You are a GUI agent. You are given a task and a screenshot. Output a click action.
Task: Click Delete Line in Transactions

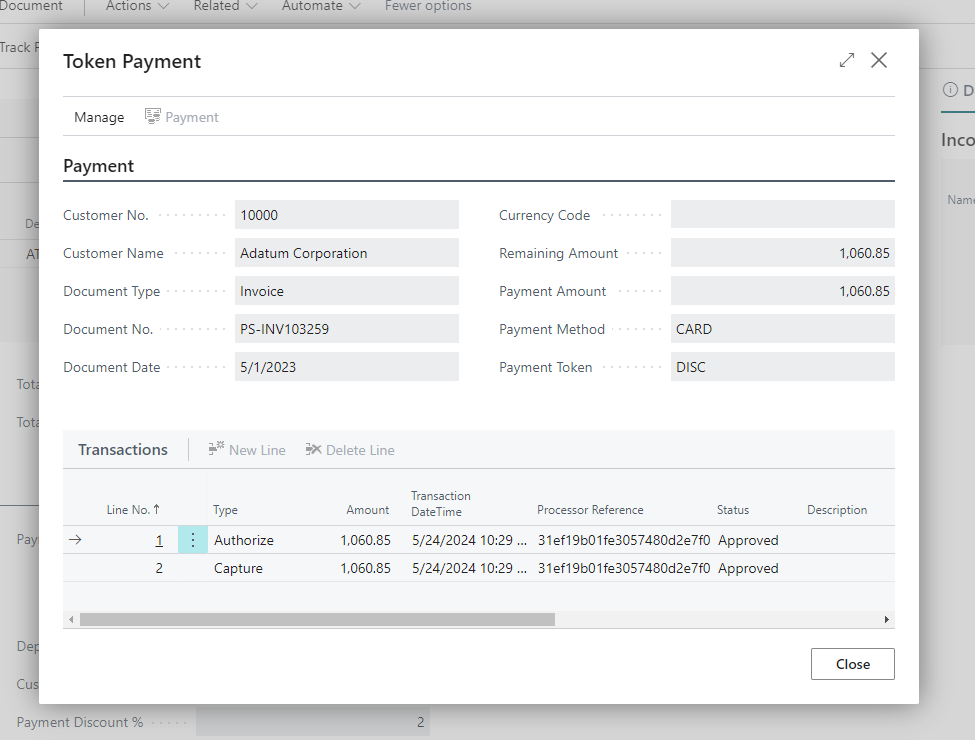click(x=350, y=450)
